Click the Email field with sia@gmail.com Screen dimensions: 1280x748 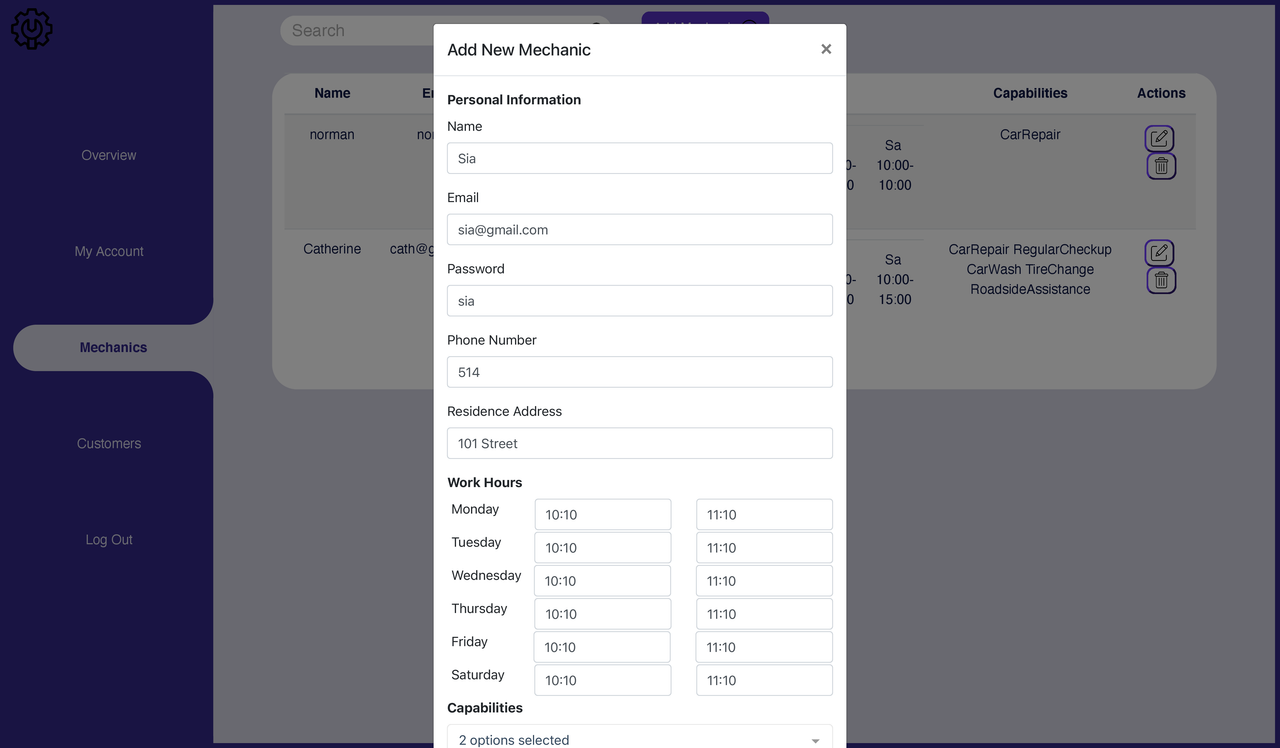(x=639, y=229)
